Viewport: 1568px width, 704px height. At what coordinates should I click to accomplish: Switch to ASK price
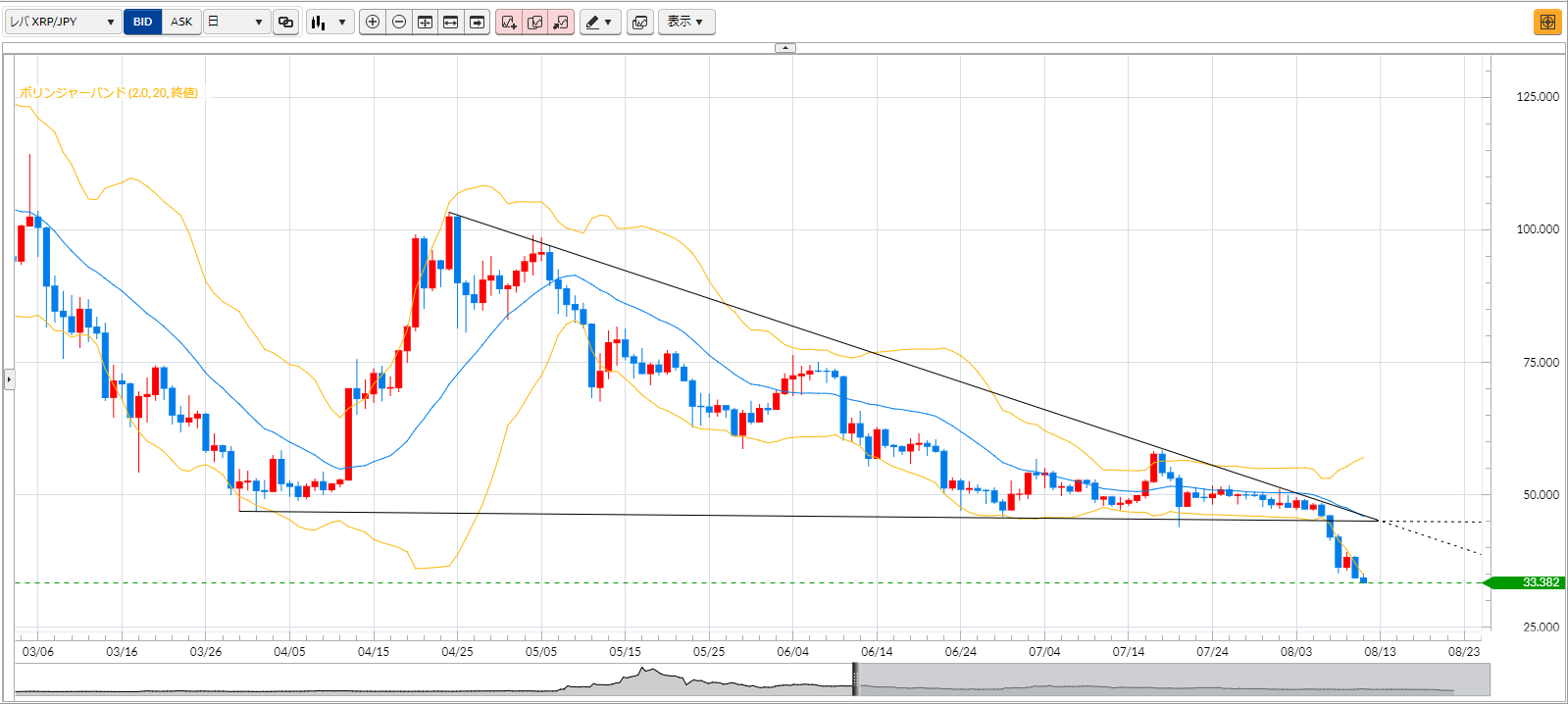(x=181, y=22)
